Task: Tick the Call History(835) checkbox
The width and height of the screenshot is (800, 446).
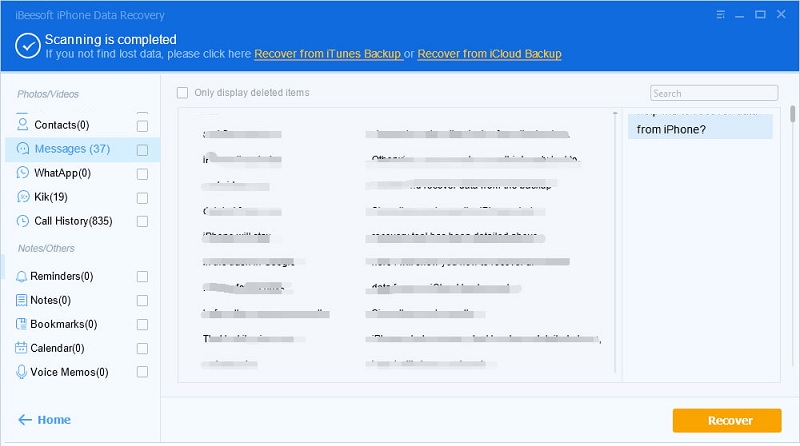Action: [142, 221]
